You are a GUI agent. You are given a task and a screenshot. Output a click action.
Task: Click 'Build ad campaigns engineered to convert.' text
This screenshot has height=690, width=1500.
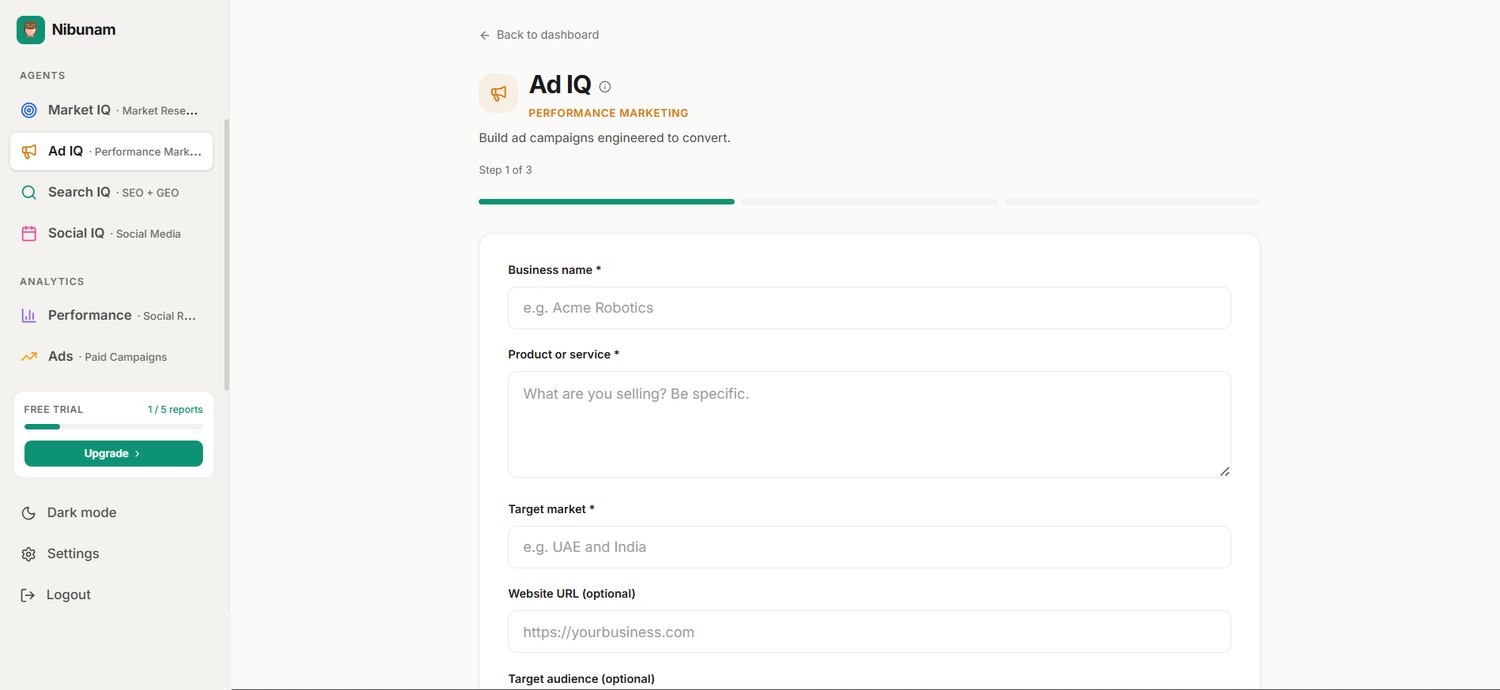click(605, 138)
